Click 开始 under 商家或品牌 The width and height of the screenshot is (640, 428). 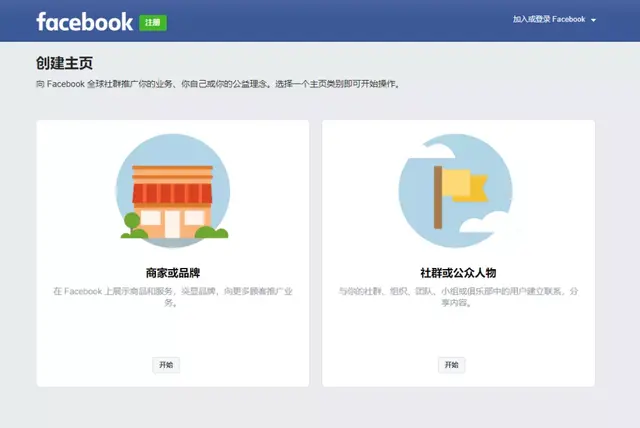pos(166,365)
